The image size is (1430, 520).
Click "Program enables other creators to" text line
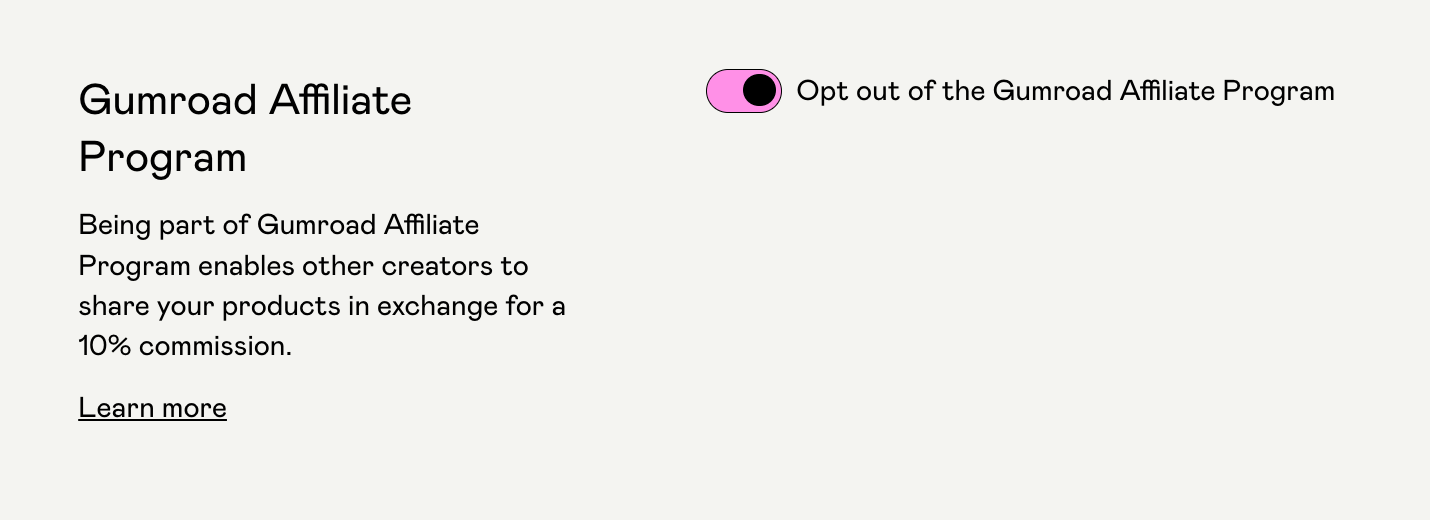303,266
